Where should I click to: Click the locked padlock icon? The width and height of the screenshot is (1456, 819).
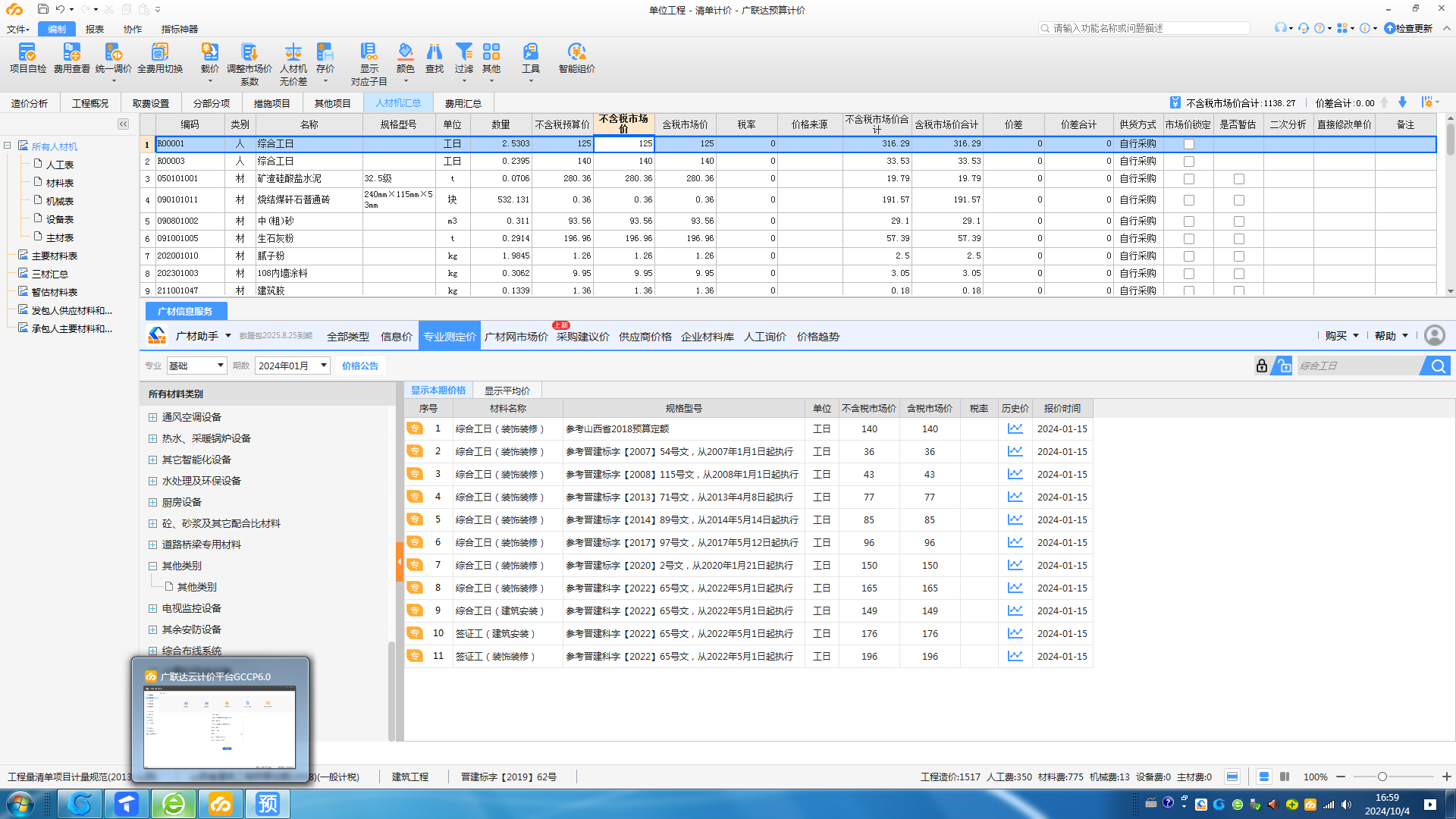[x=1261, y=366]
